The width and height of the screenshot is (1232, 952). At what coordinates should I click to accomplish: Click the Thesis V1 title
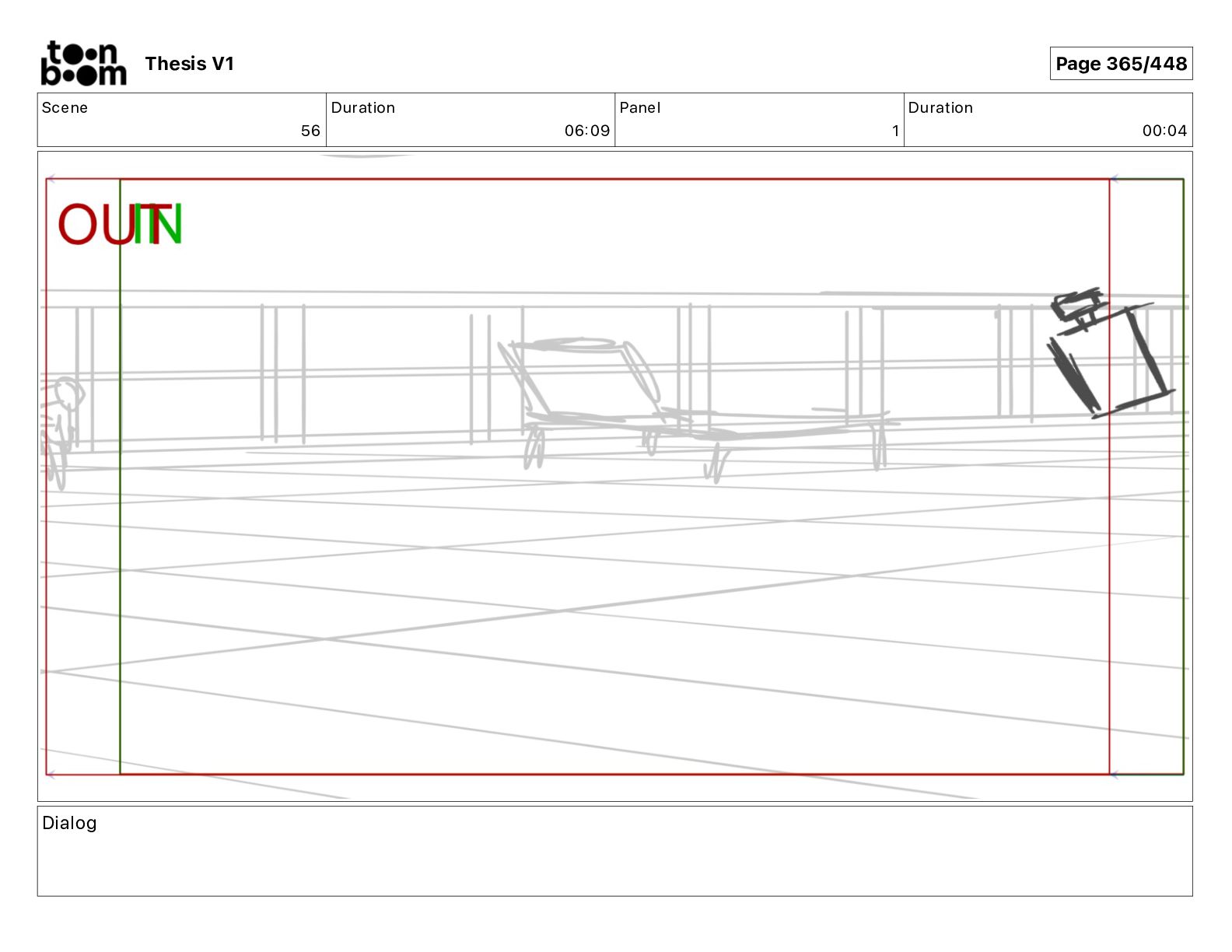(x=189, y=64)
